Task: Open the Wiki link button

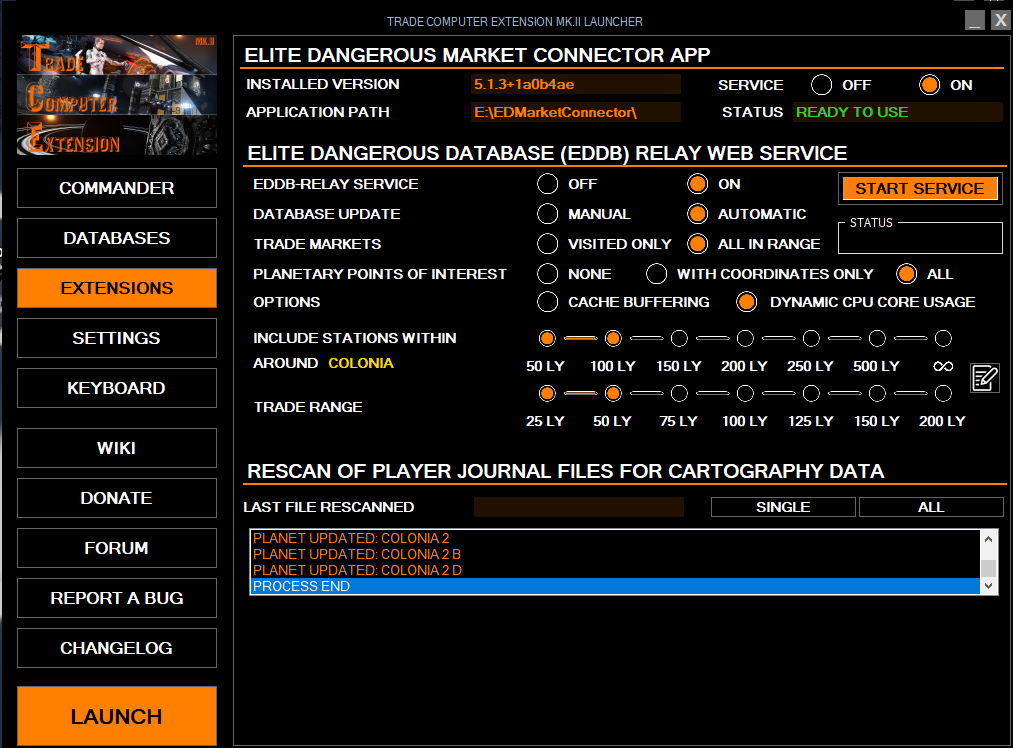Action: tap(117, 448)
